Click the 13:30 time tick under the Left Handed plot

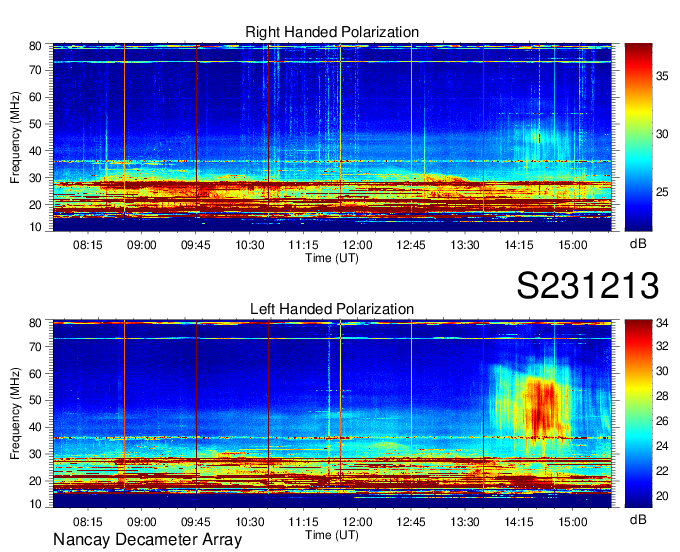pyautogui.click(x=465, y=522)
